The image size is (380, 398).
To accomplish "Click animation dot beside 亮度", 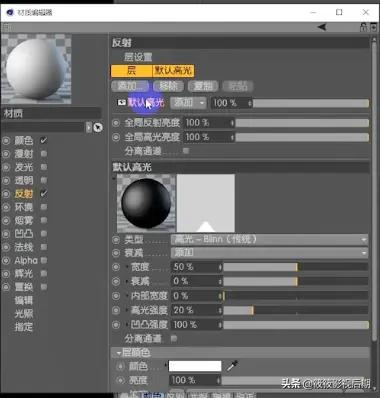I will click(120, 380).
